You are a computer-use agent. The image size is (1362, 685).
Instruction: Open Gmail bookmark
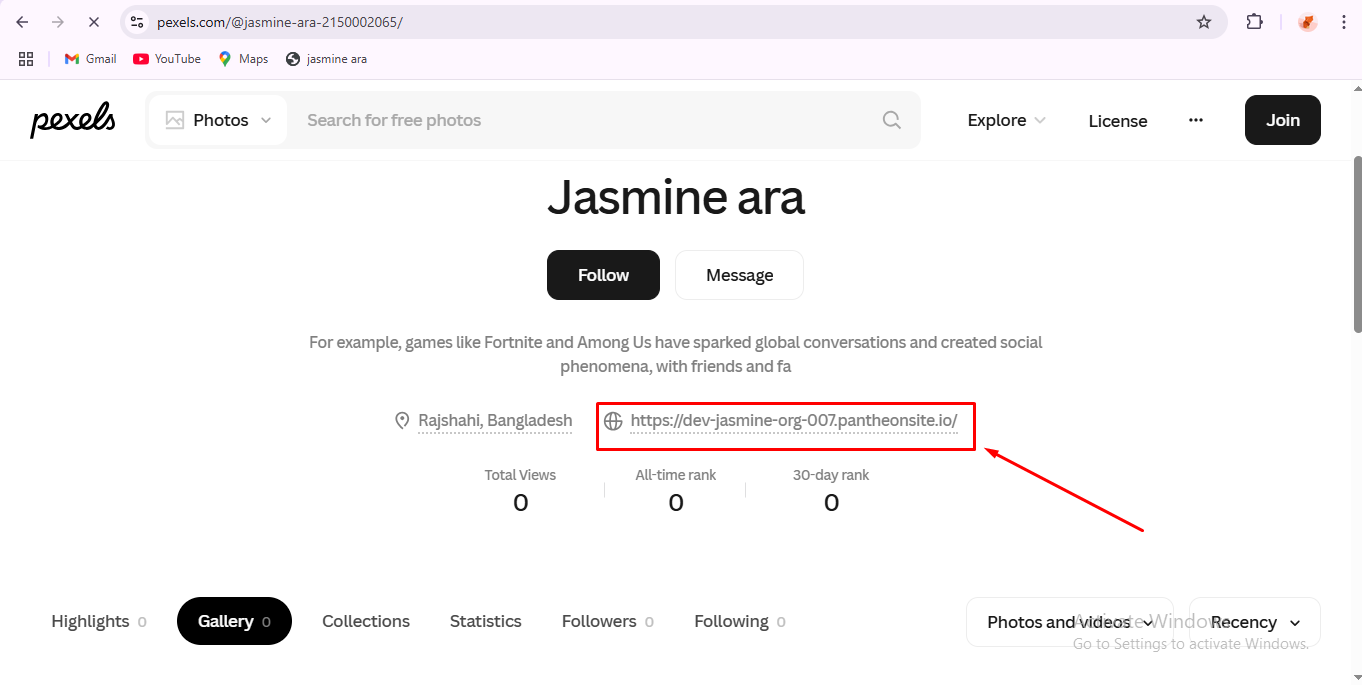(x=90, y=59)
